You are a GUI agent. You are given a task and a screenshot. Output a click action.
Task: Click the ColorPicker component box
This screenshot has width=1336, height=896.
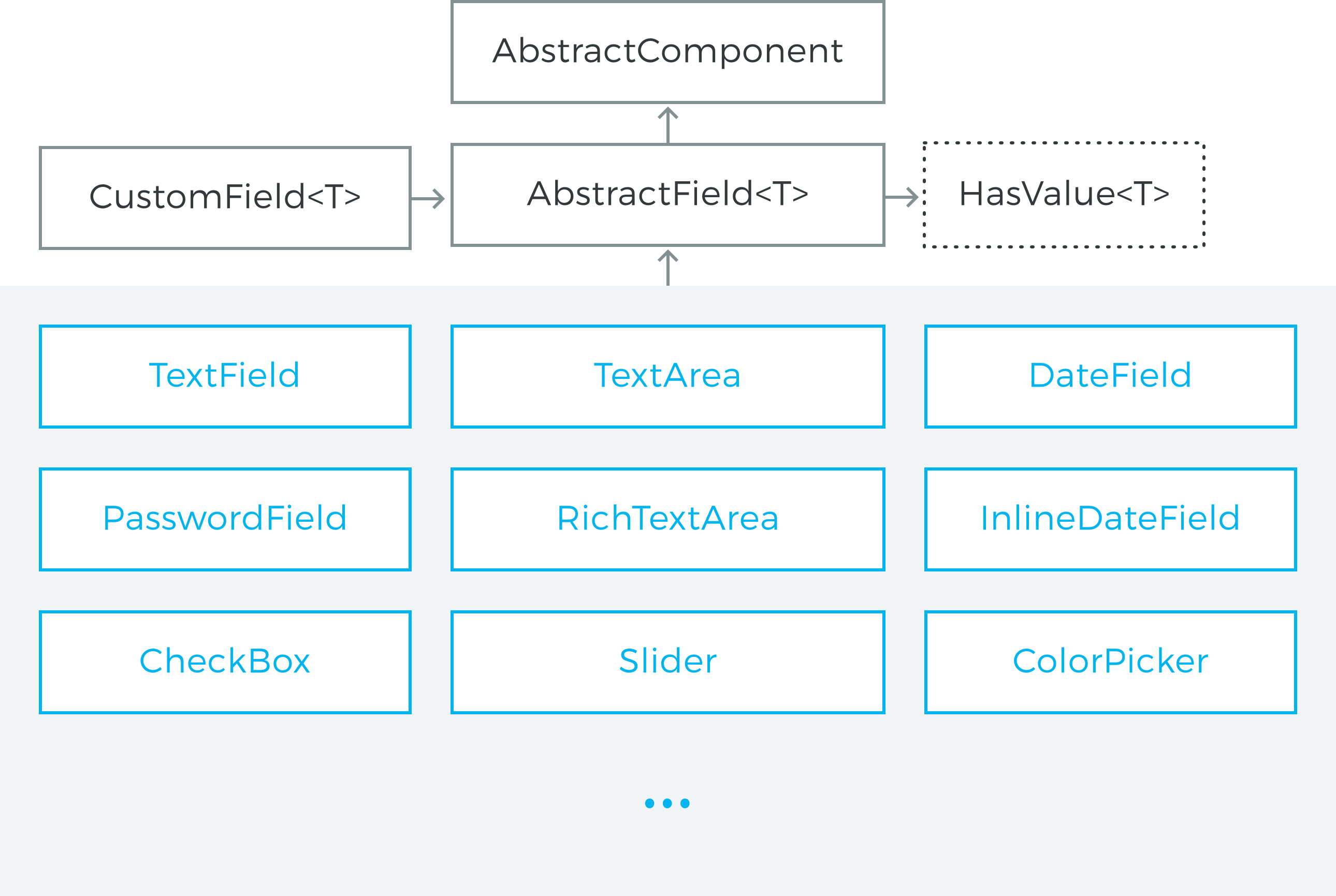tap(1110, 662)
